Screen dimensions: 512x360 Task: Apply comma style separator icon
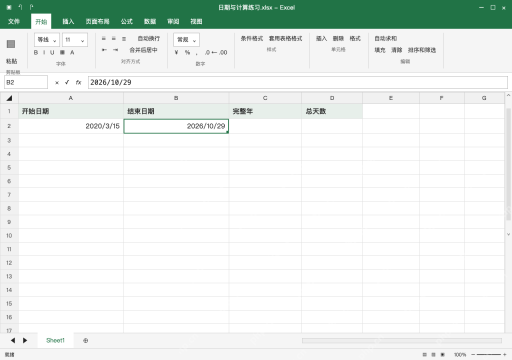(197, 53)
